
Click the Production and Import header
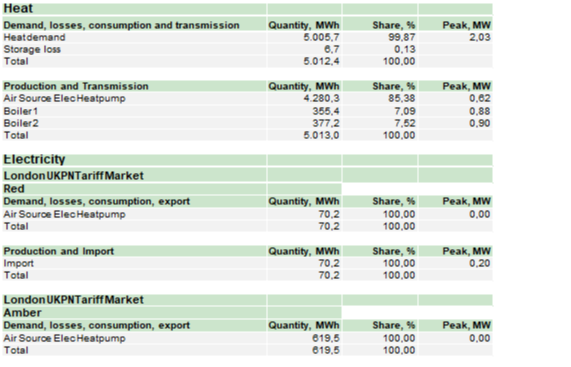pyautogui.click(x=59, y=251)
